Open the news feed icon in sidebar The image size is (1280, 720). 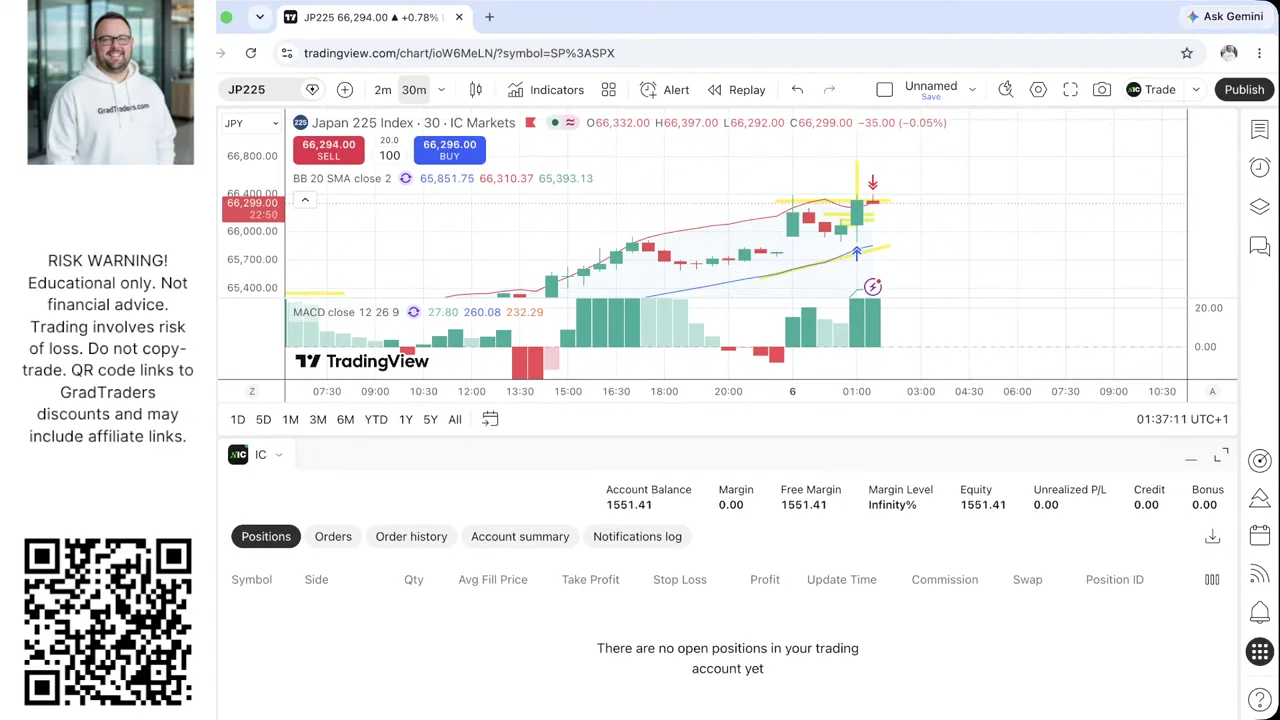tap(1259, 575)
